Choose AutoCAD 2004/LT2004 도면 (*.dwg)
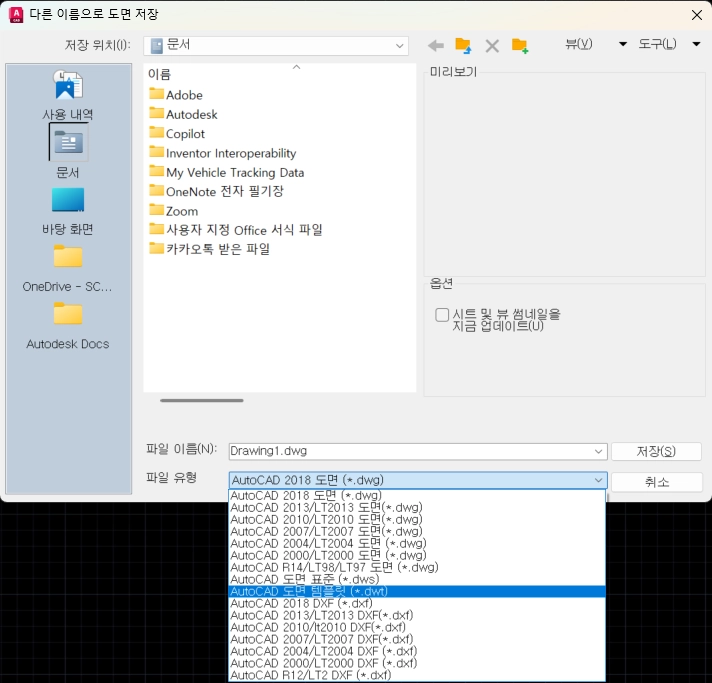The height and width of the screenshot is (683, 712). [x=417, y=543]
